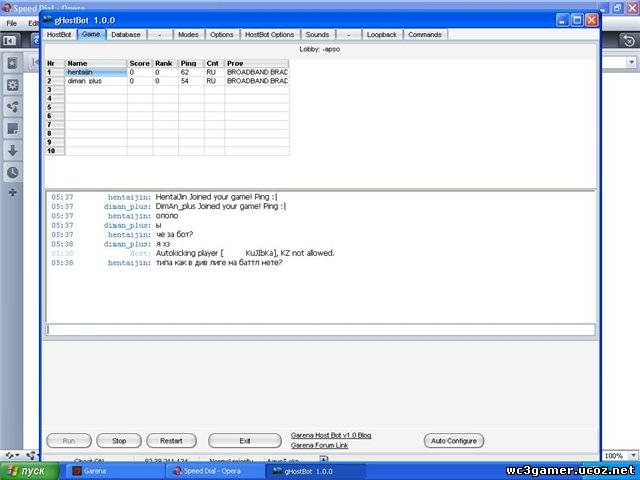Open the Downloads arrow panel in Opera sidebar
The image size is (640, 480).
pyautogui.click(x=13, y=151)
